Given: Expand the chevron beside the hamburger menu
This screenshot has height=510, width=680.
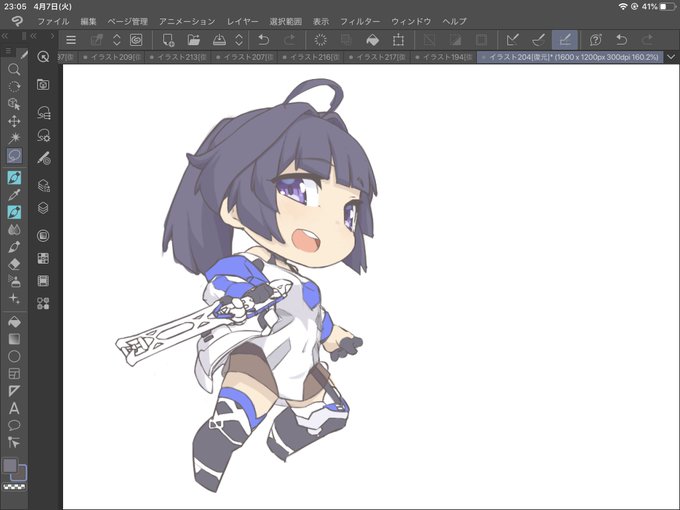Looking at the screenshot, I should pos(116,40).
